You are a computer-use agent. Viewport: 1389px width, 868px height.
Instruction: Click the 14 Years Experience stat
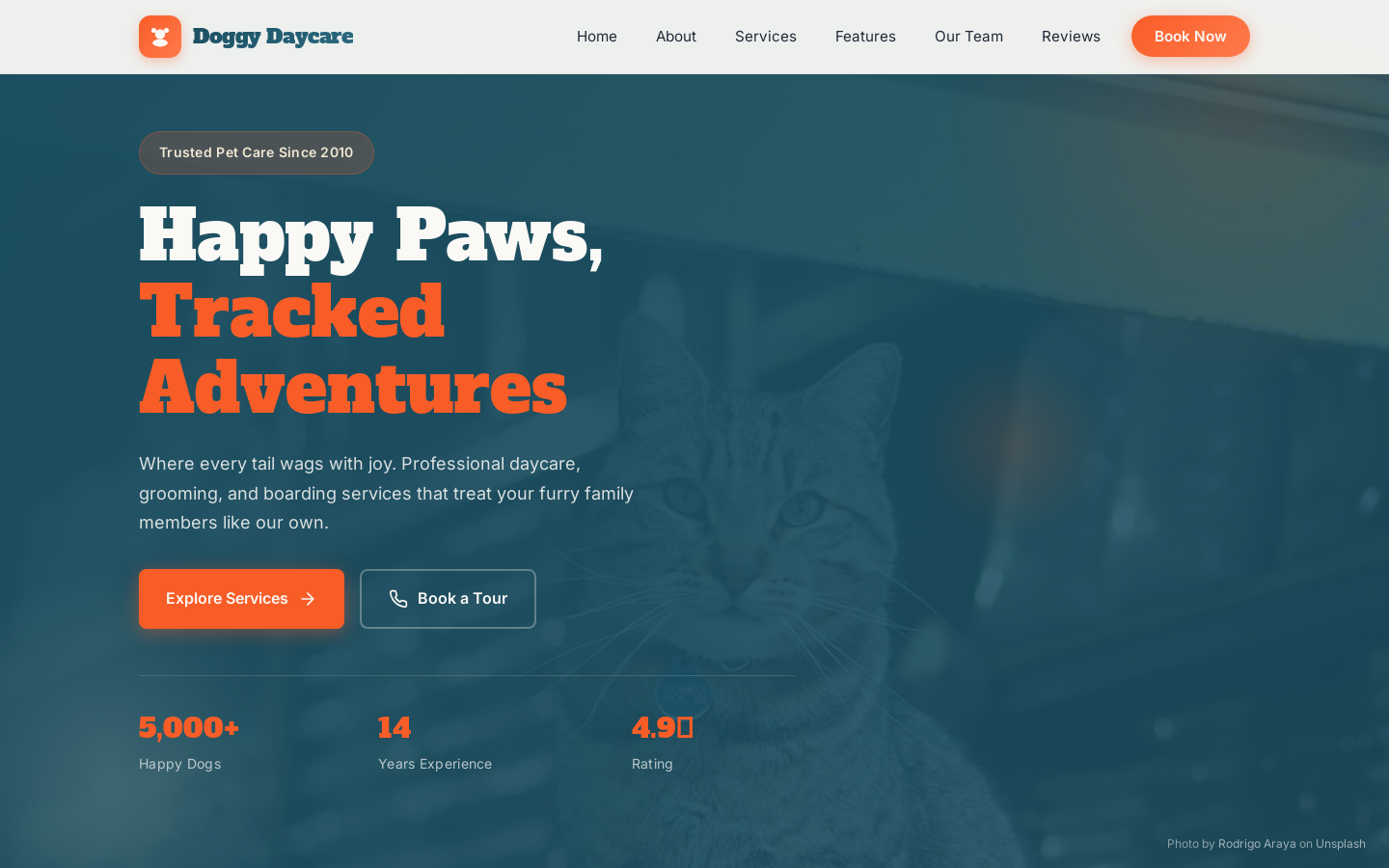pyautogui.click(x=435, y=742)
